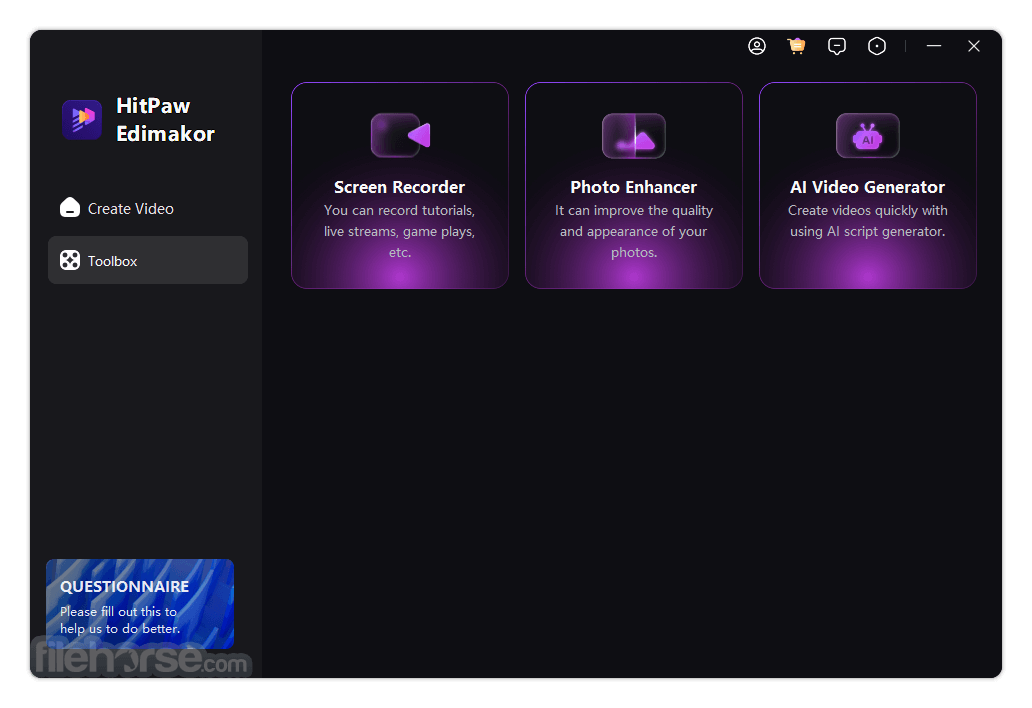Open the hexagon settings menu icon

pyautogui.click(x=877, y=46)
